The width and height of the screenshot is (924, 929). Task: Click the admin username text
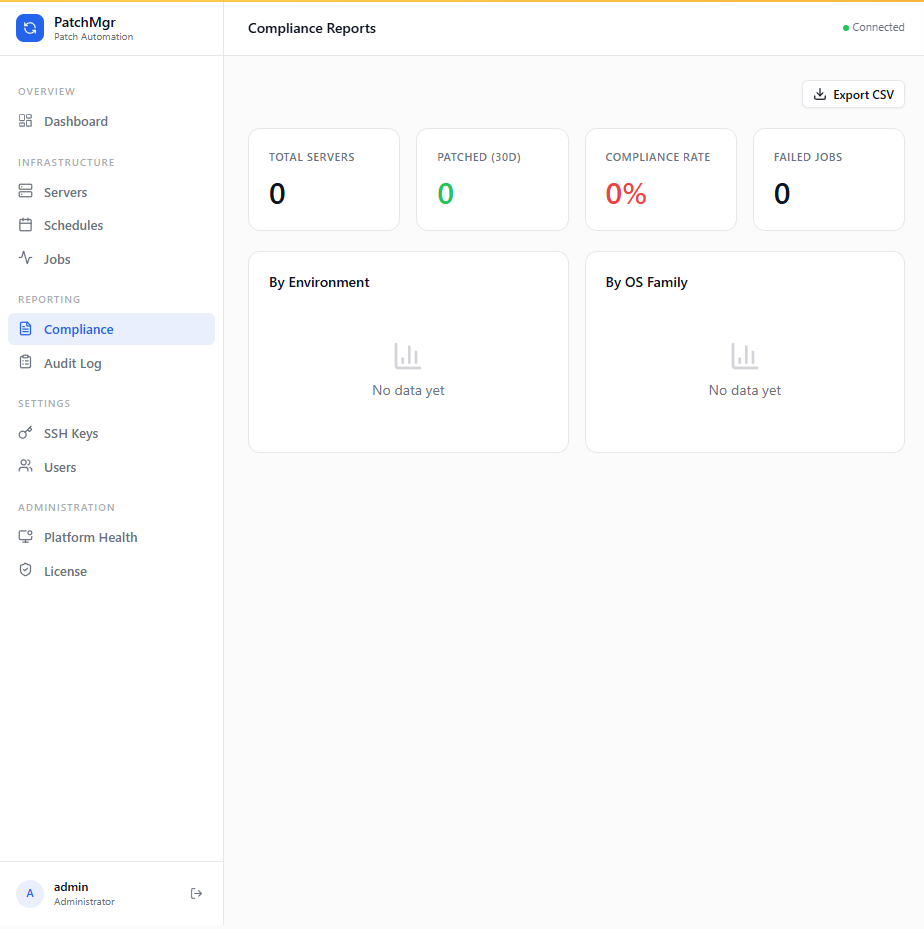coord(71,886)
